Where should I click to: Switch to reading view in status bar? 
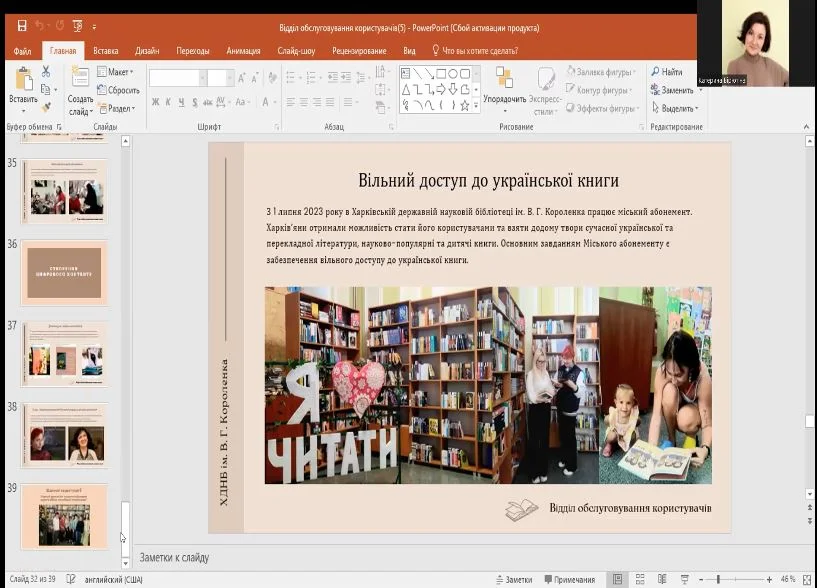tap(661, 579)
